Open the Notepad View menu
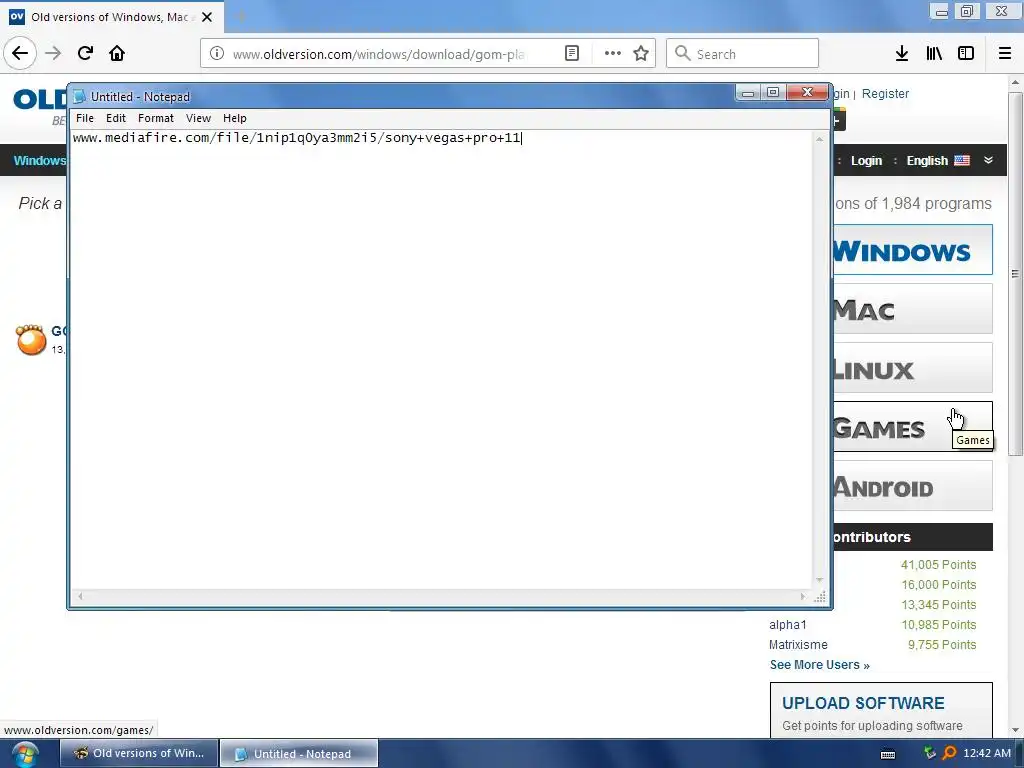The image size is (1024, 768). click(x=198, y=118)
